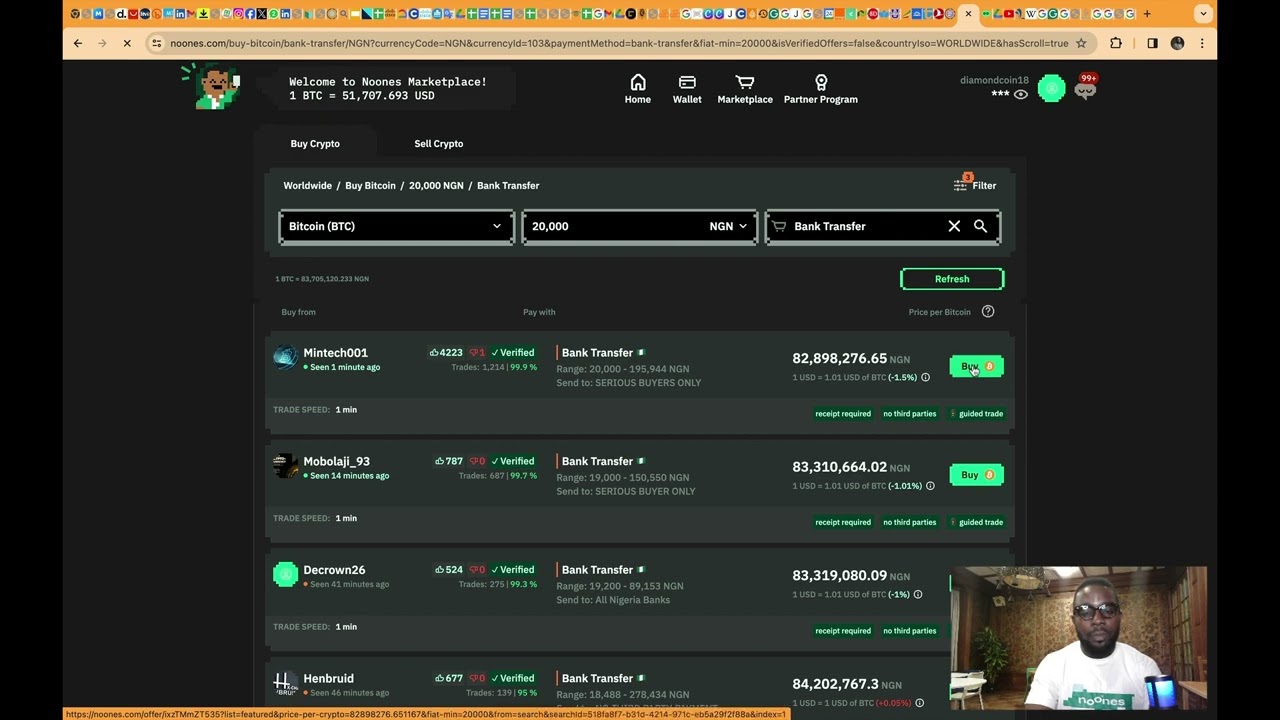
Task: Open a new browser tab
Action: [1147, 14]
